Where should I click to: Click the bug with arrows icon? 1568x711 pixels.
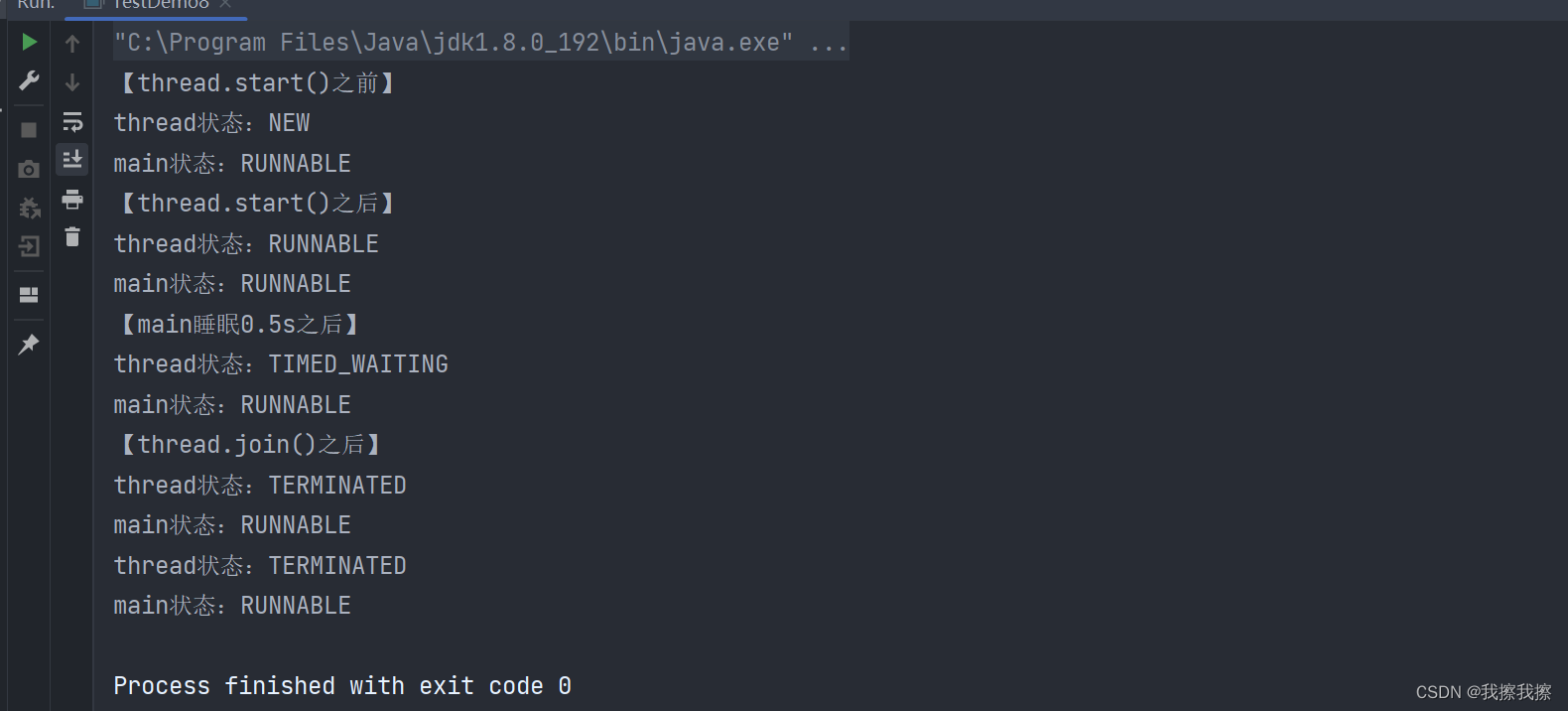[x=30, y=208]
